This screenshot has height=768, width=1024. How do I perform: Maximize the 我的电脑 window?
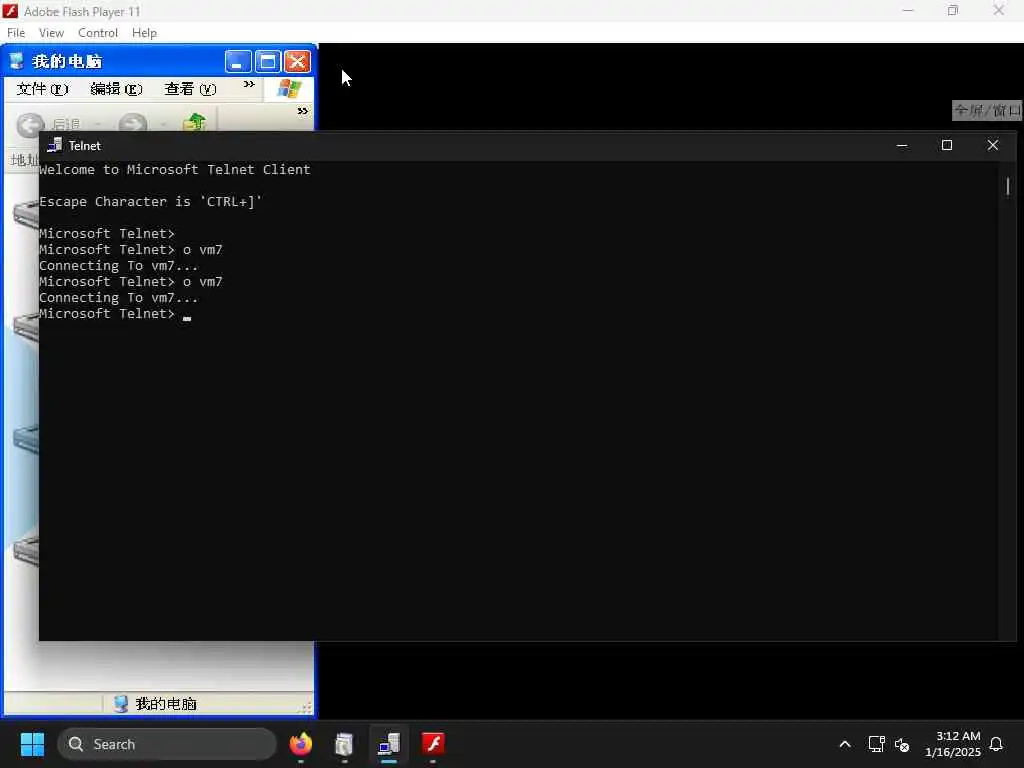(267, 62)
